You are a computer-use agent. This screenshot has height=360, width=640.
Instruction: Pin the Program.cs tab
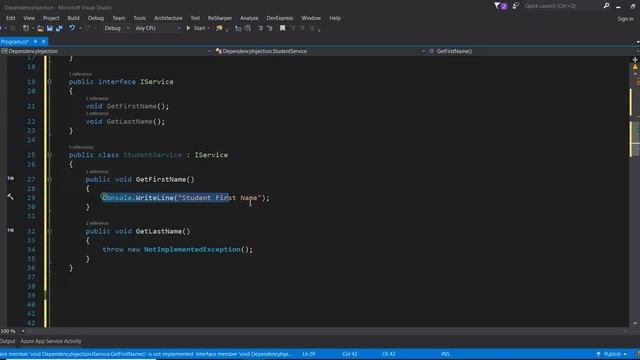click(x=36, y=42)
